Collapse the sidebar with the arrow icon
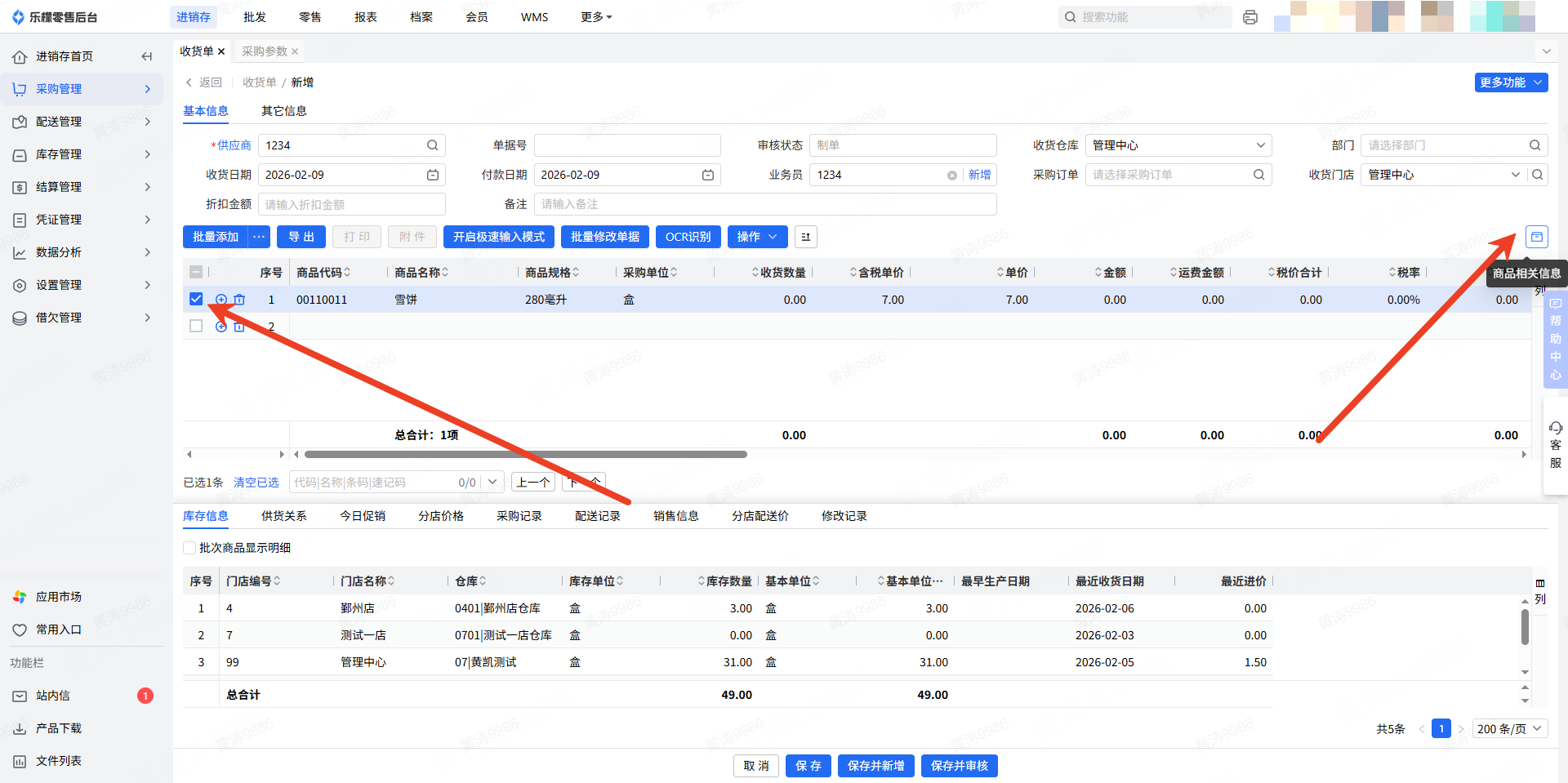Image resolution: width=1568 pixels, height=783 pixels. click(147, 56)
